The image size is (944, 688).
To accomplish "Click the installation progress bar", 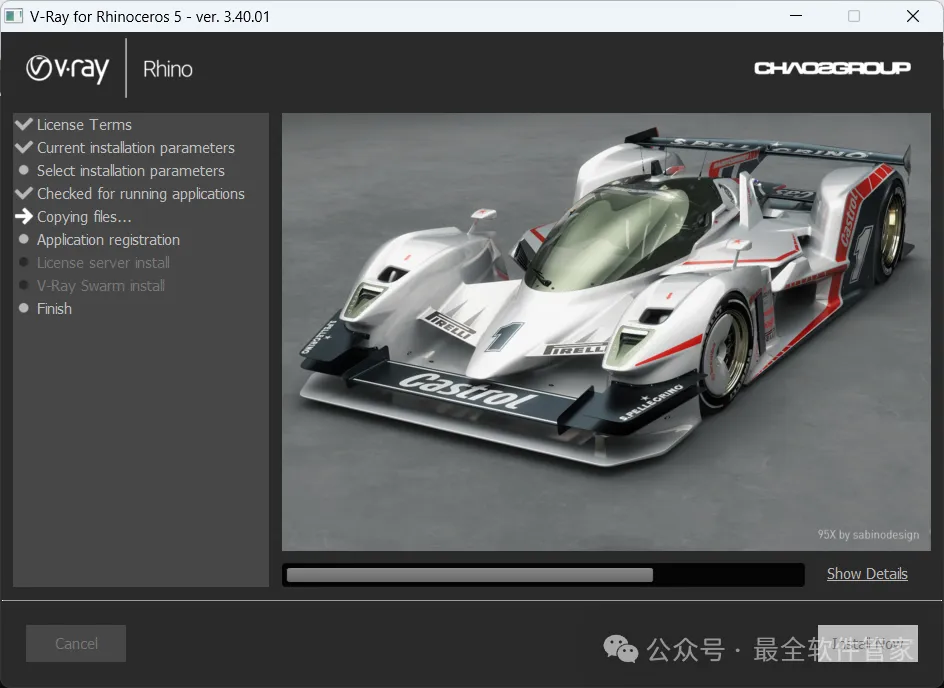I will 543,575.
